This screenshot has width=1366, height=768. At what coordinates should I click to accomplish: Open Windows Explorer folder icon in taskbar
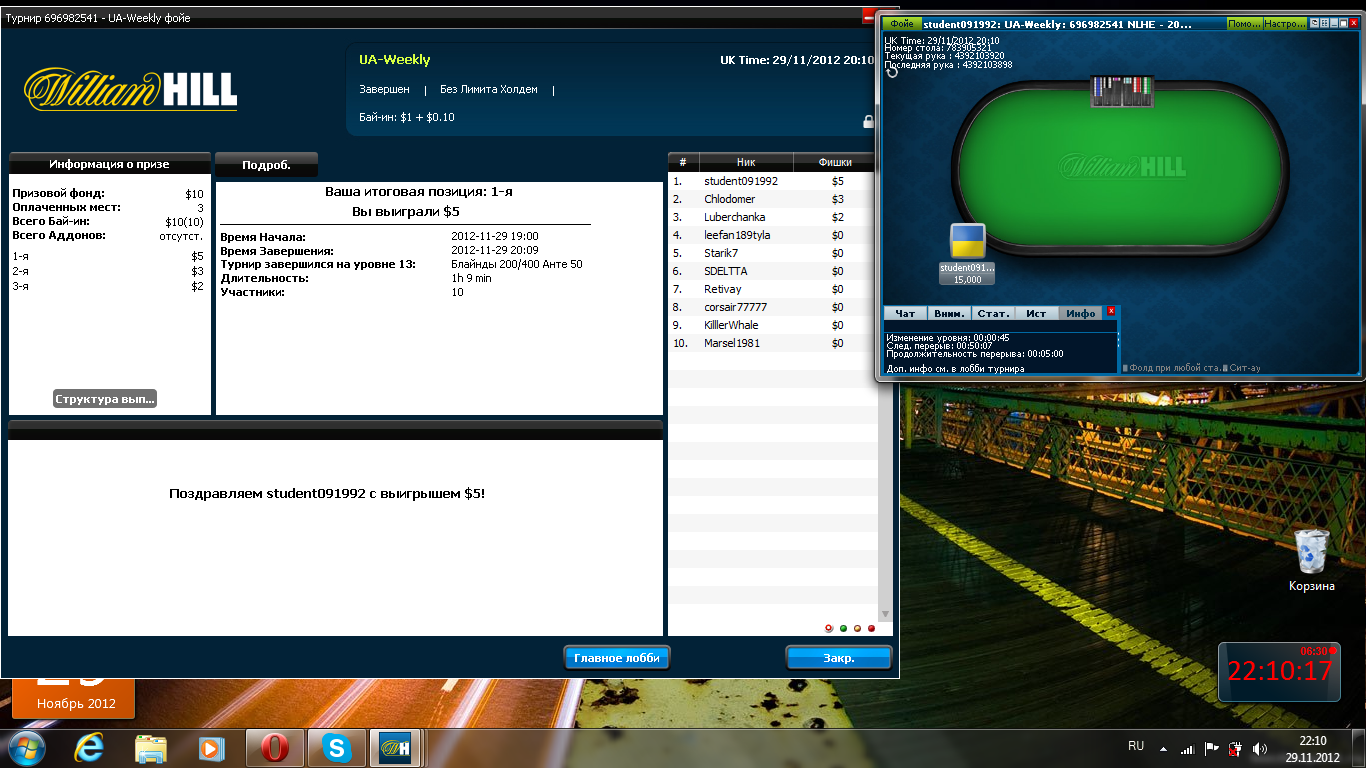(151, 747)
